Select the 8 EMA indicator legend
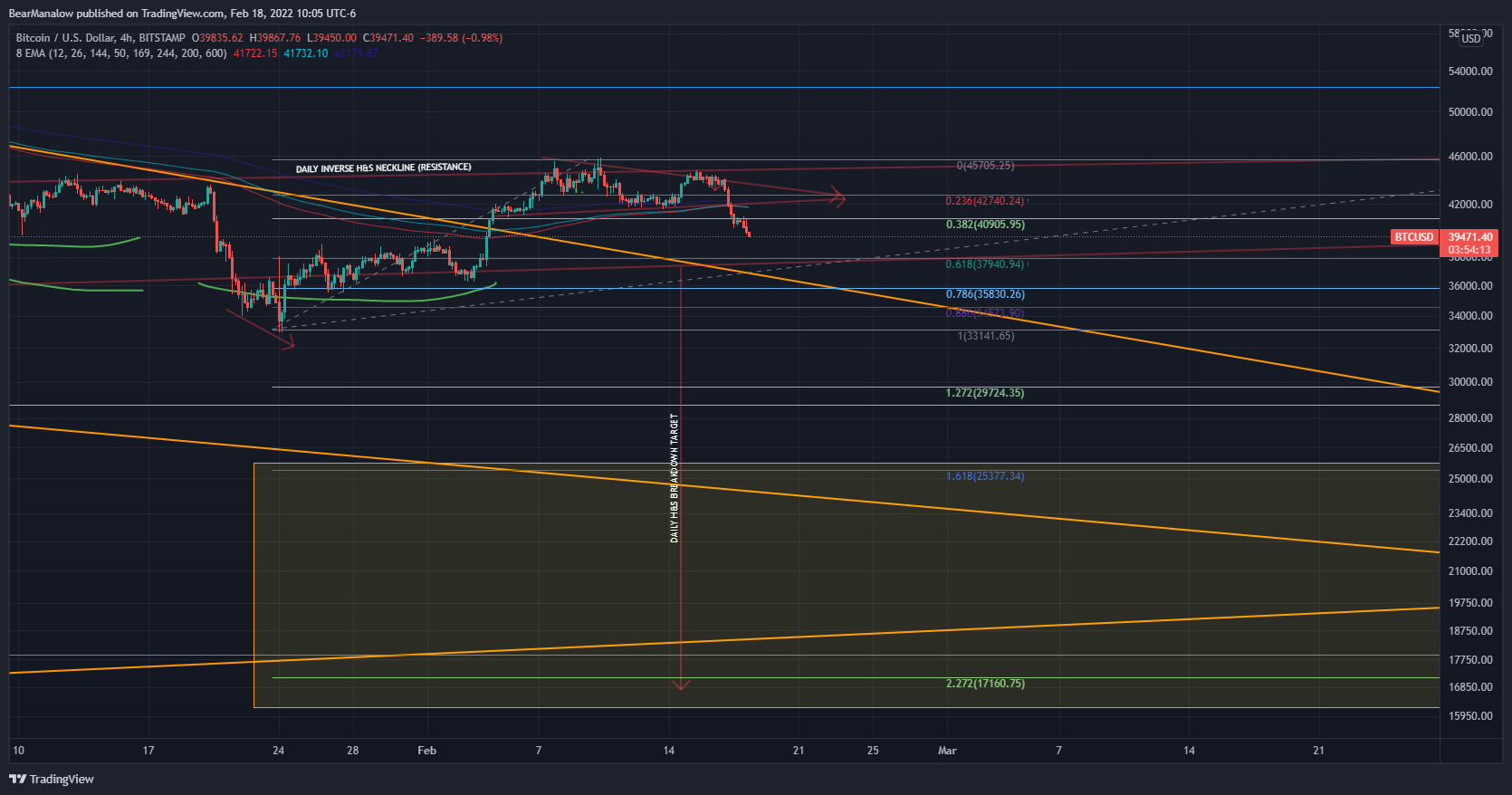Image resolution: width=1512 pixels, height=795 pixels. (x=121, y=53)
